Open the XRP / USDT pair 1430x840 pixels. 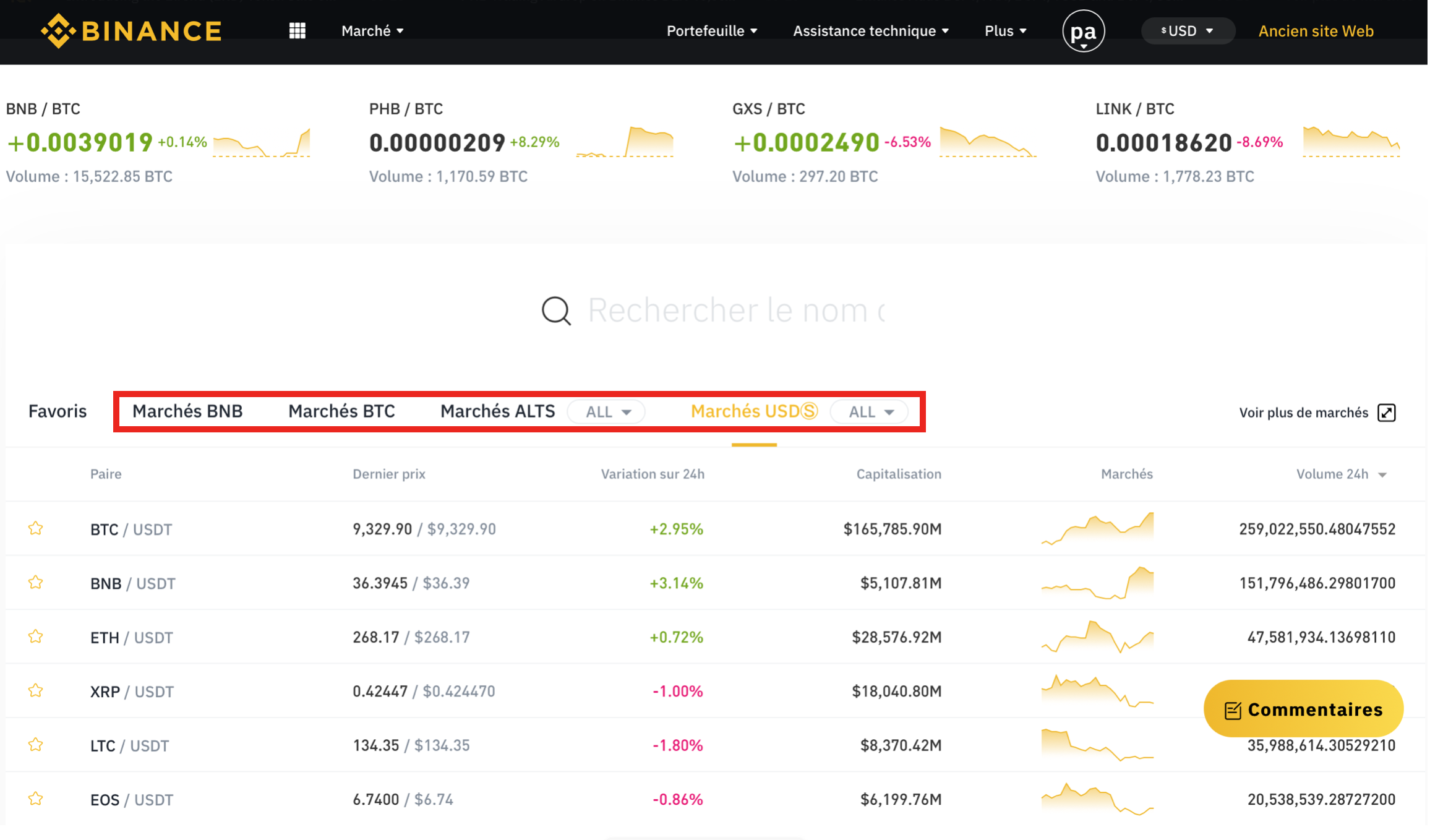(132, 692)
